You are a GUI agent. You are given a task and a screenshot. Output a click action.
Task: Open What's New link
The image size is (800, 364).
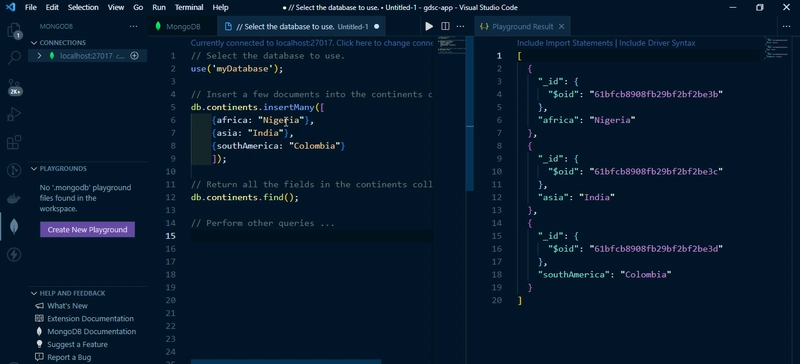point(67,306)
